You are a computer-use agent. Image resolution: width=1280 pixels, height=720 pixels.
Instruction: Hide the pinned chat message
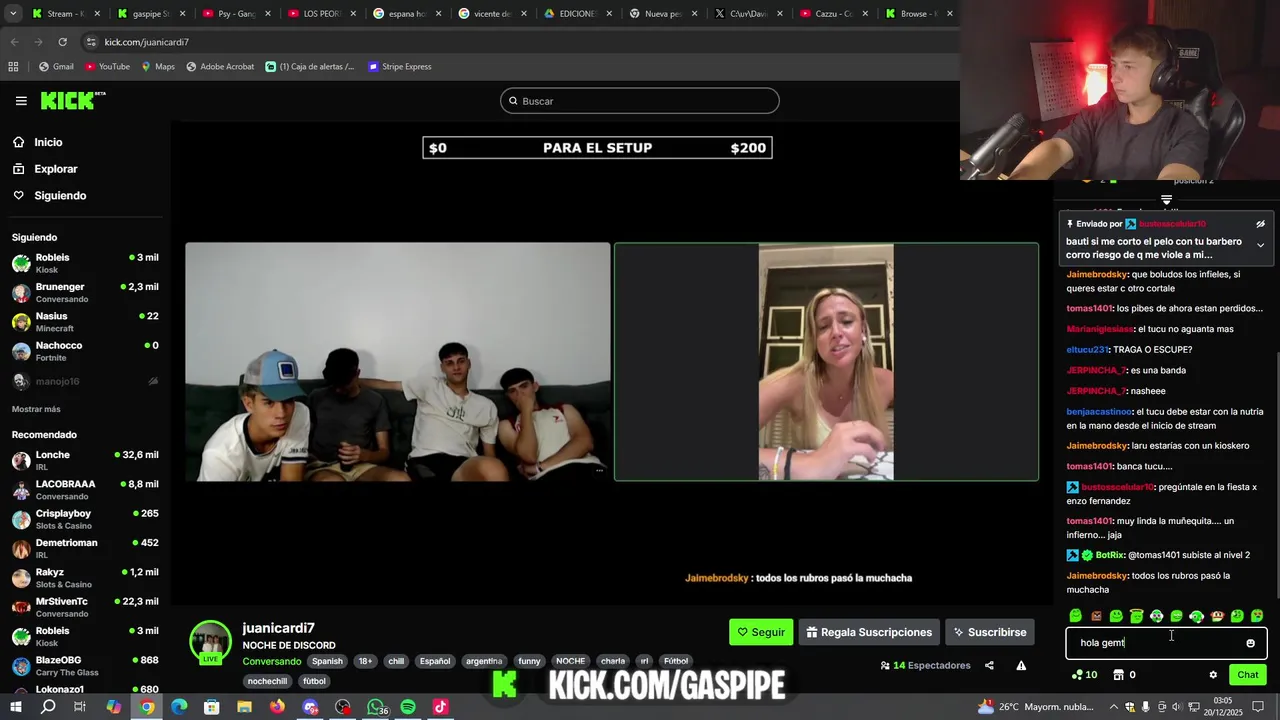[x=1260, y=224]
